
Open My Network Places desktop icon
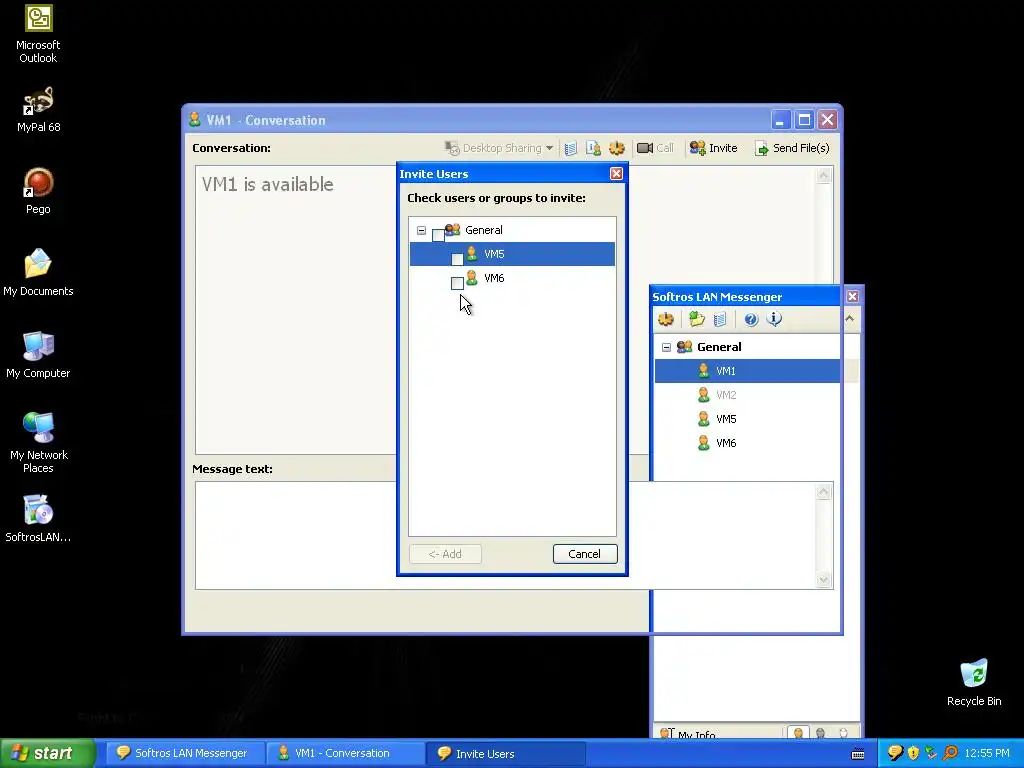tap(39, 443)
